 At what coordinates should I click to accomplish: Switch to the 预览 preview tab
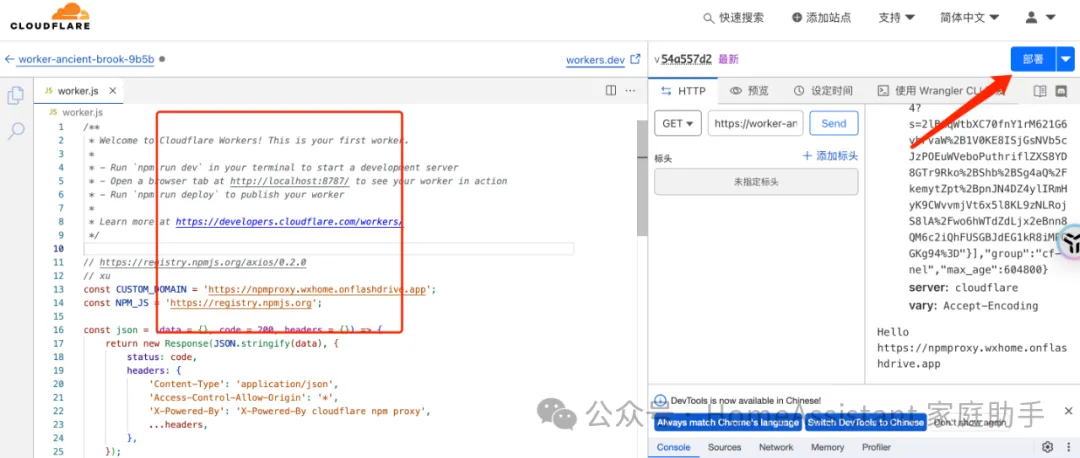(x=749, y=91)
